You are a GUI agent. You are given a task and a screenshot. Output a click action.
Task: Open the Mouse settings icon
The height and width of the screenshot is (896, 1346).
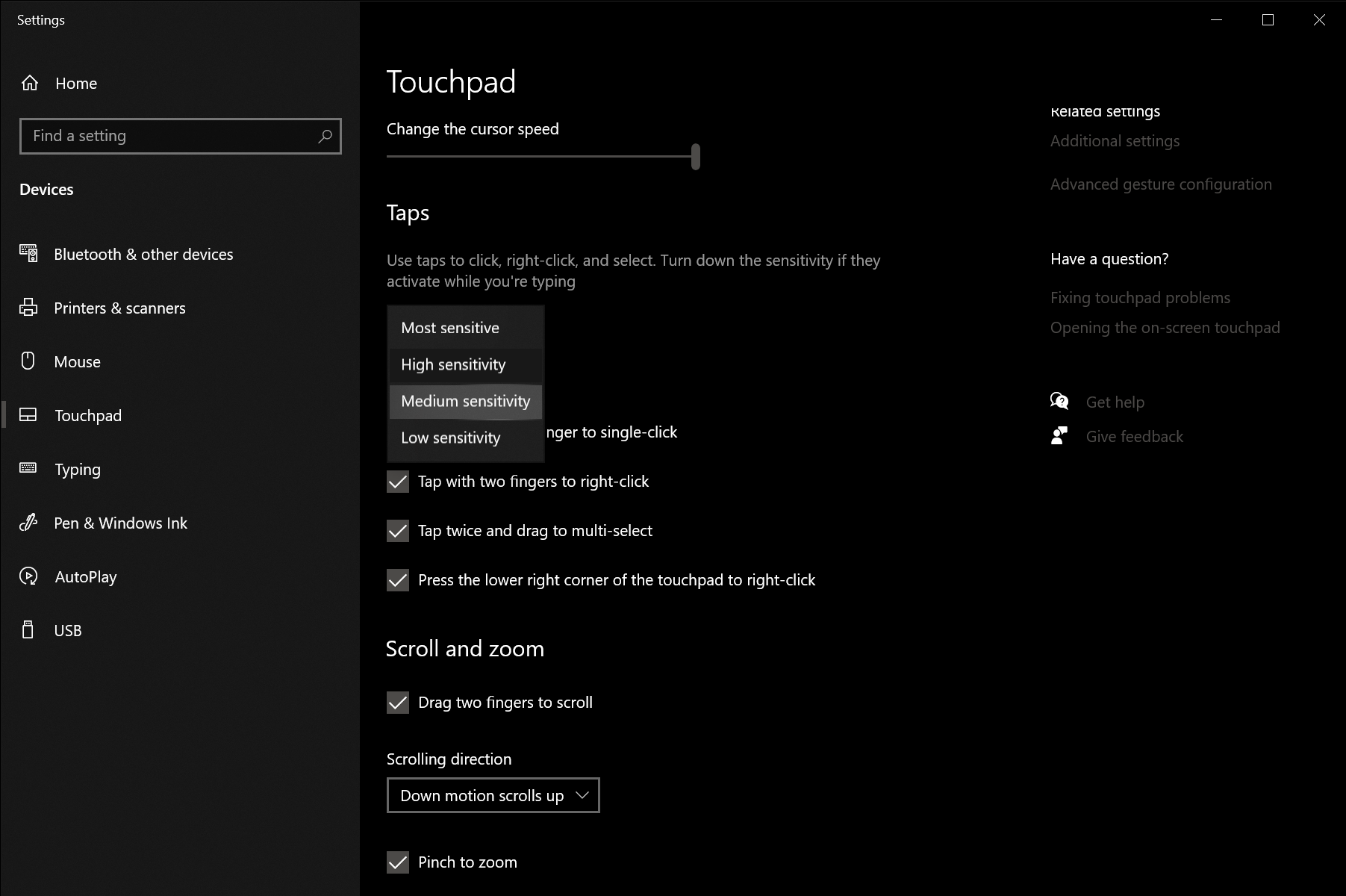(28, 361)
